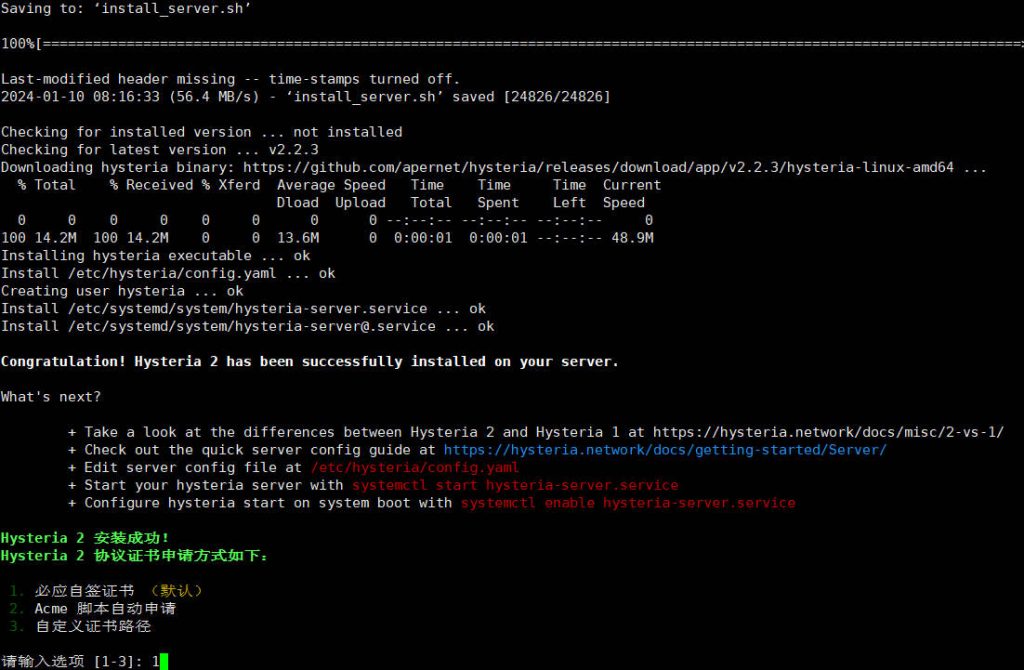
Task: Click 'Installing hysteria executable ... ok' line
Action: tap(155, 255)
